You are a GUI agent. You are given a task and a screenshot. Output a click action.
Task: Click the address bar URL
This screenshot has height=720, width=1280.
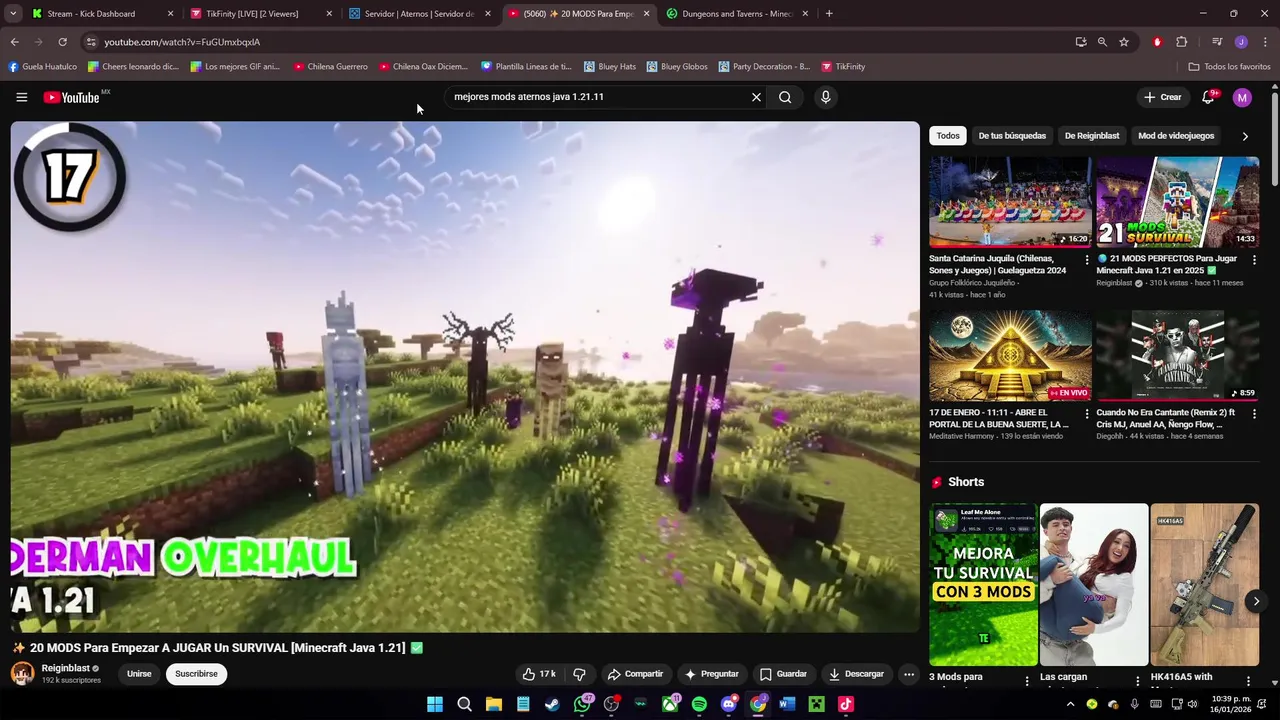tap(182, 42)
